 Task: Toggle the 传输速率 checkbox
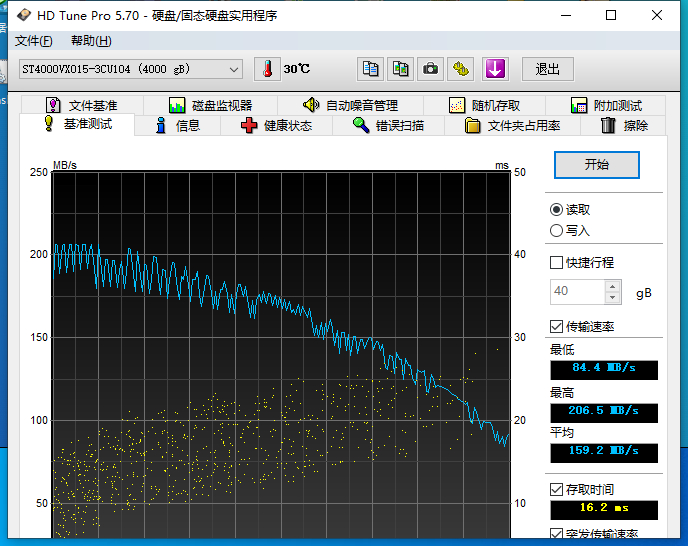pyautogui.click(x=556, y=327)
